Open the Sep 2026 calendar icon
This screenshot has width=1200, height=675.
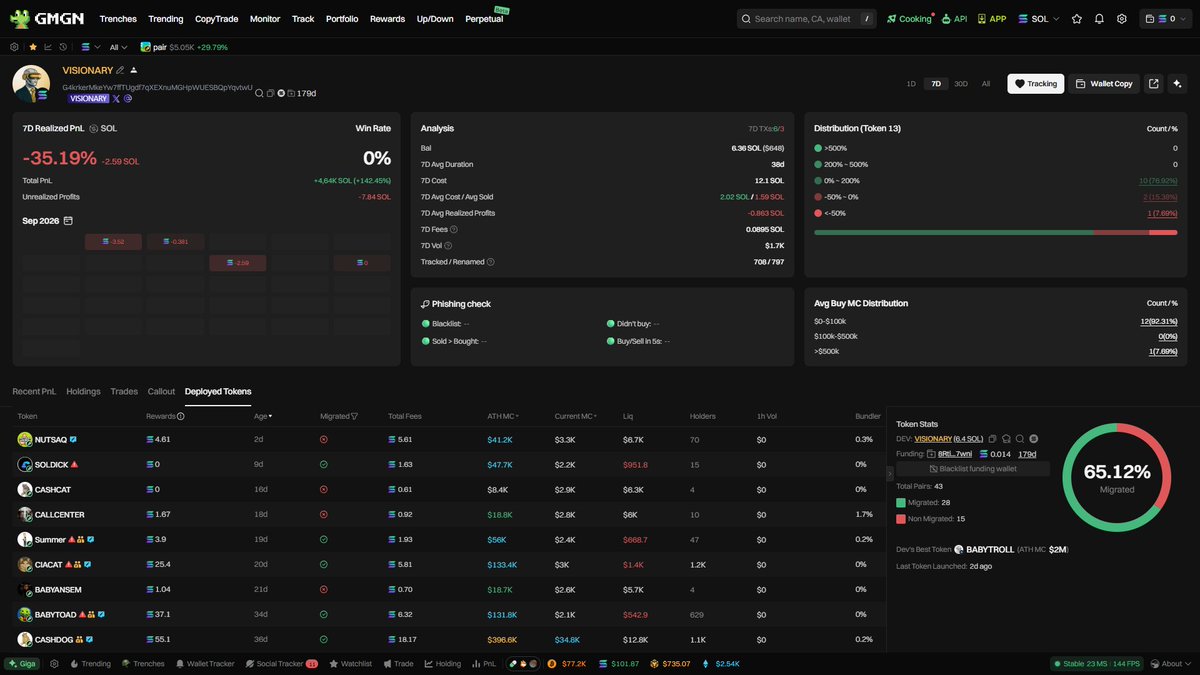click(x=68, y=221)
